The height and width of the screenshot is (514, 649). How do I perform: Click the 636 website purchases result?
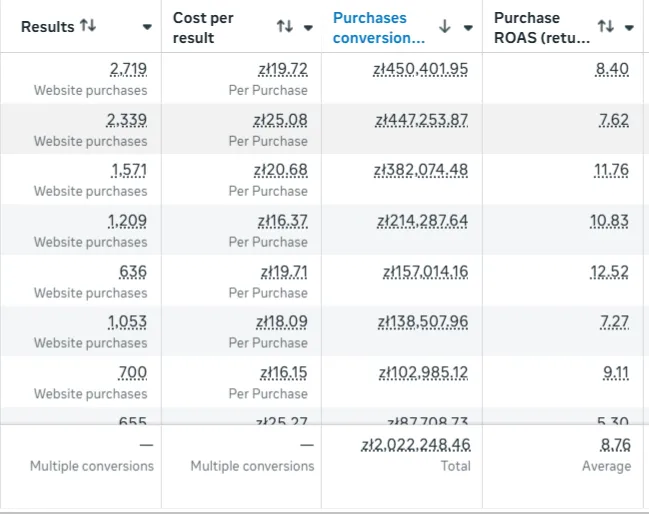tap(132, 272)
